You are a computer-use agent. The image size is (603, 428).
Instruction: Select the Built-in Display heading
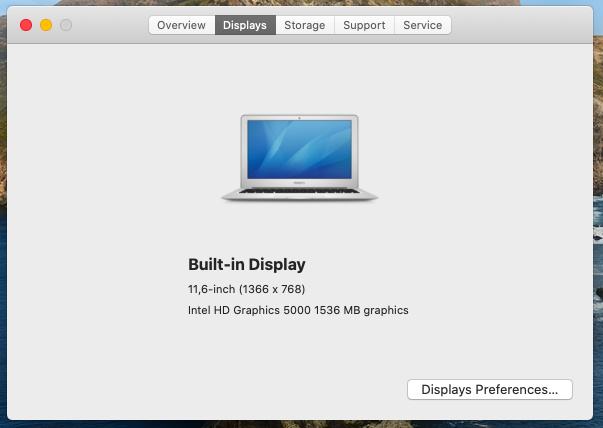click(247, 265)
